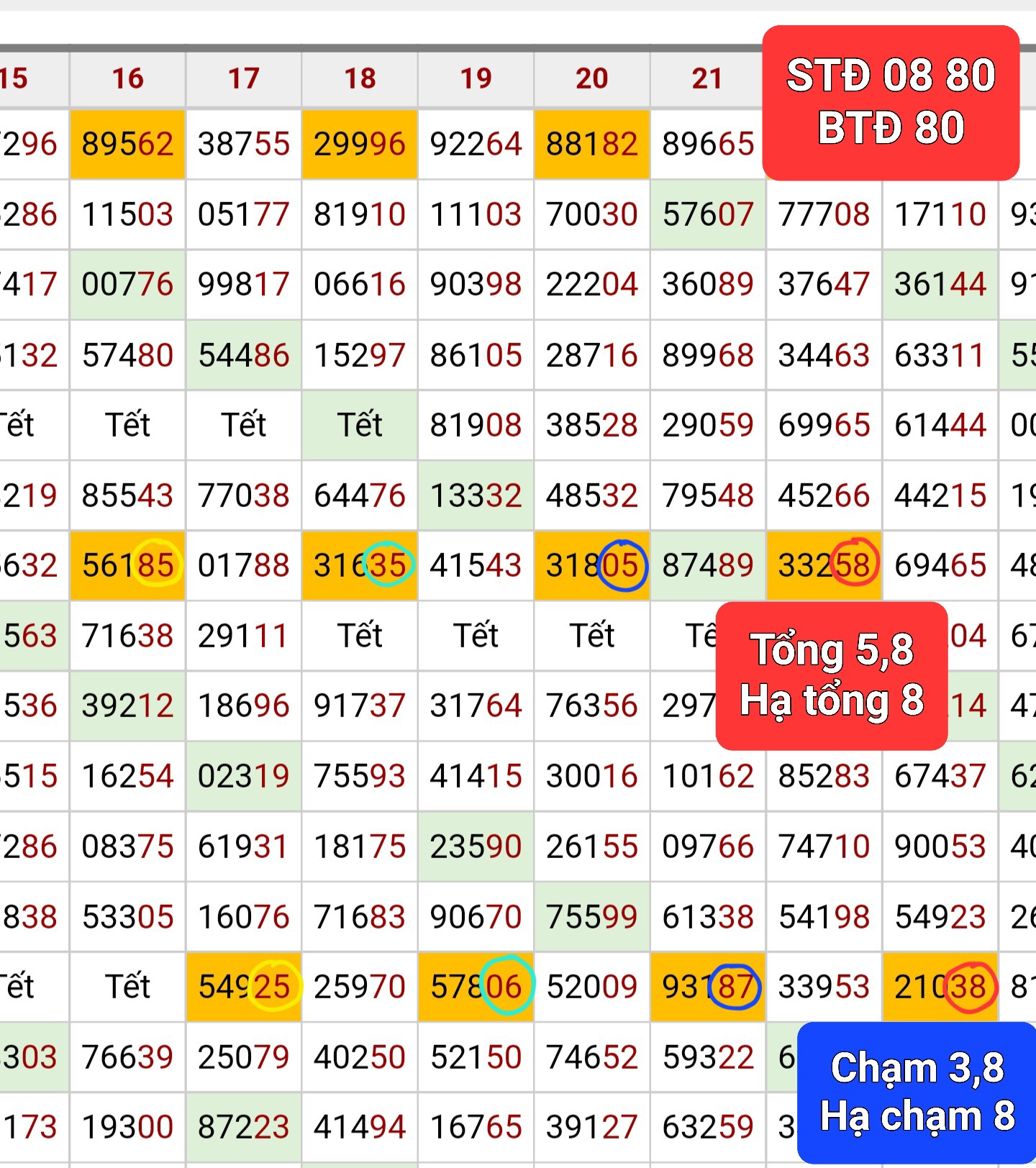Screen dimensions: 1036x1168
Task: Click the green cell 02319
Action: coord(244,776)
